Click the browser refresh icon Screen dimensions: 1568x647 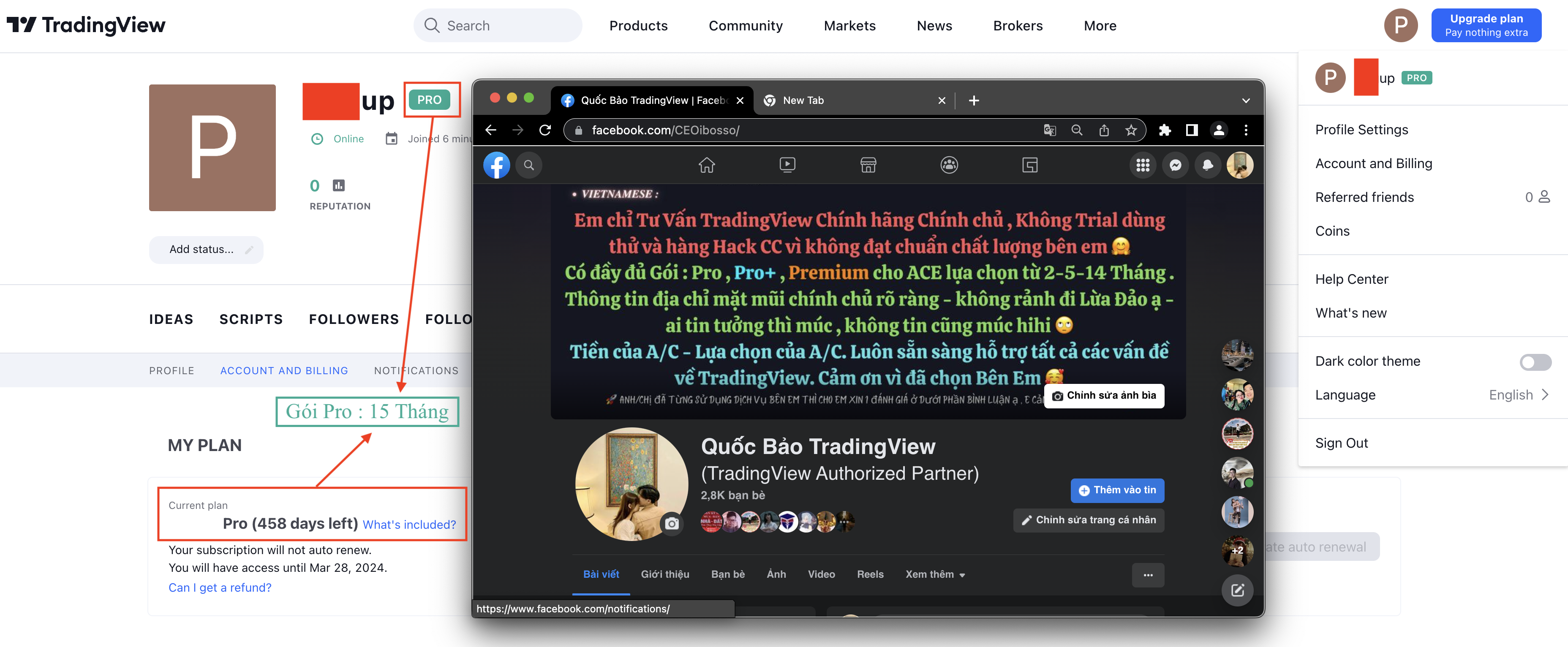[x=546, y=130]
